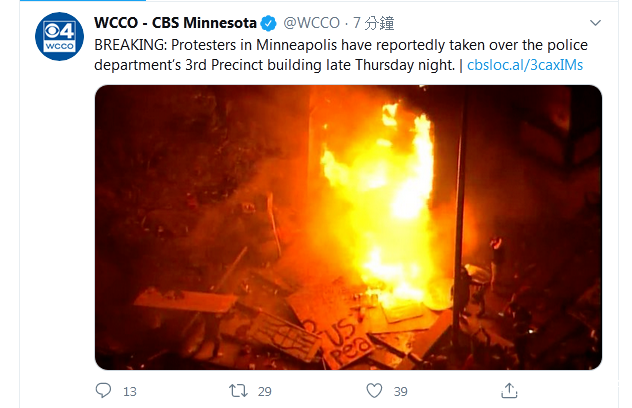Visit the WCCO - CBS Minnesota account name
Viewport: 632px width, 408px height.
click(x=175, y=23)
